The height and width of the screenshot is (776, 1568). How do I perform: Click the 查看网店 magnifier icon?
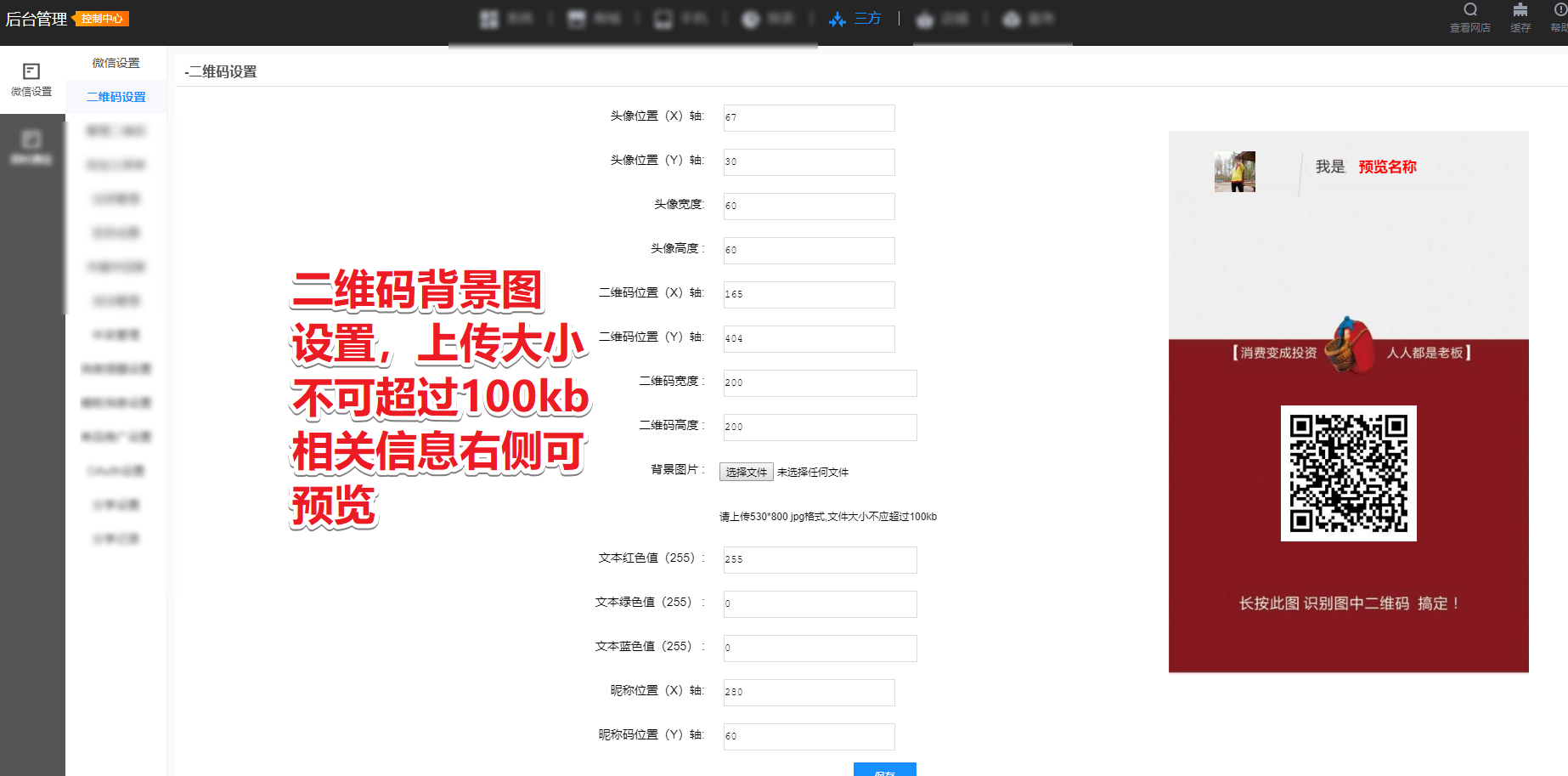1470,9
